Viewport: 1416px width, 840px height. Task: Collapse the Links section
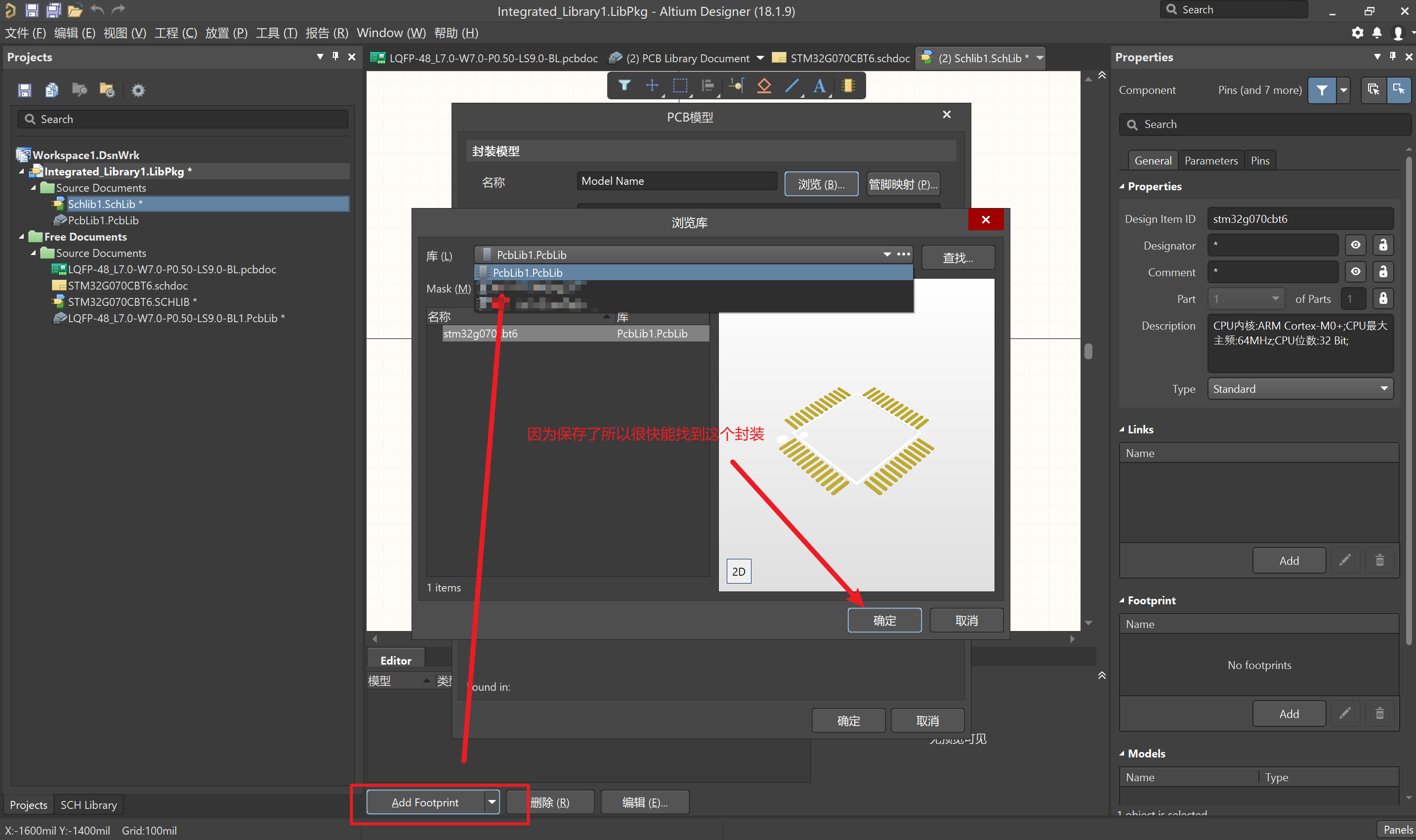pyautogui.click(x=1122, y=429)
